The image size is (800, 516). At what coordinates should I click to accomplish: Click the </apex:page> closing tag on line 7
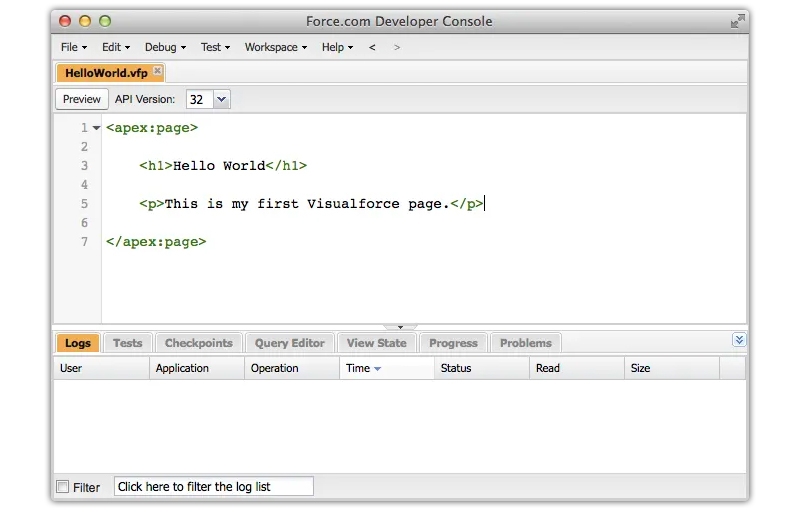[x=156, y=242]
